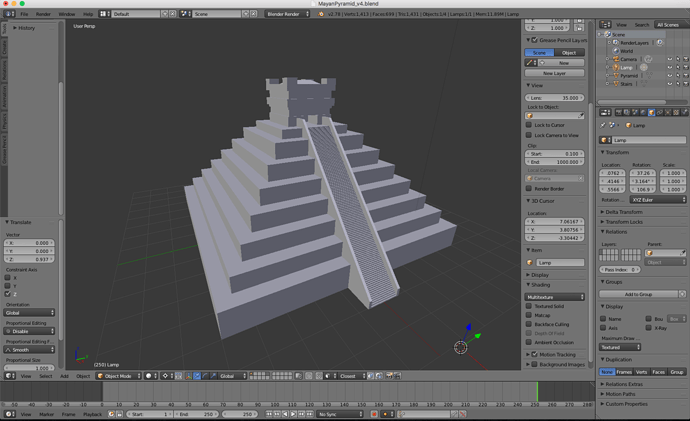Open the Object Mode dropdown
The image size is (690, 421).
tap(119, 376)
